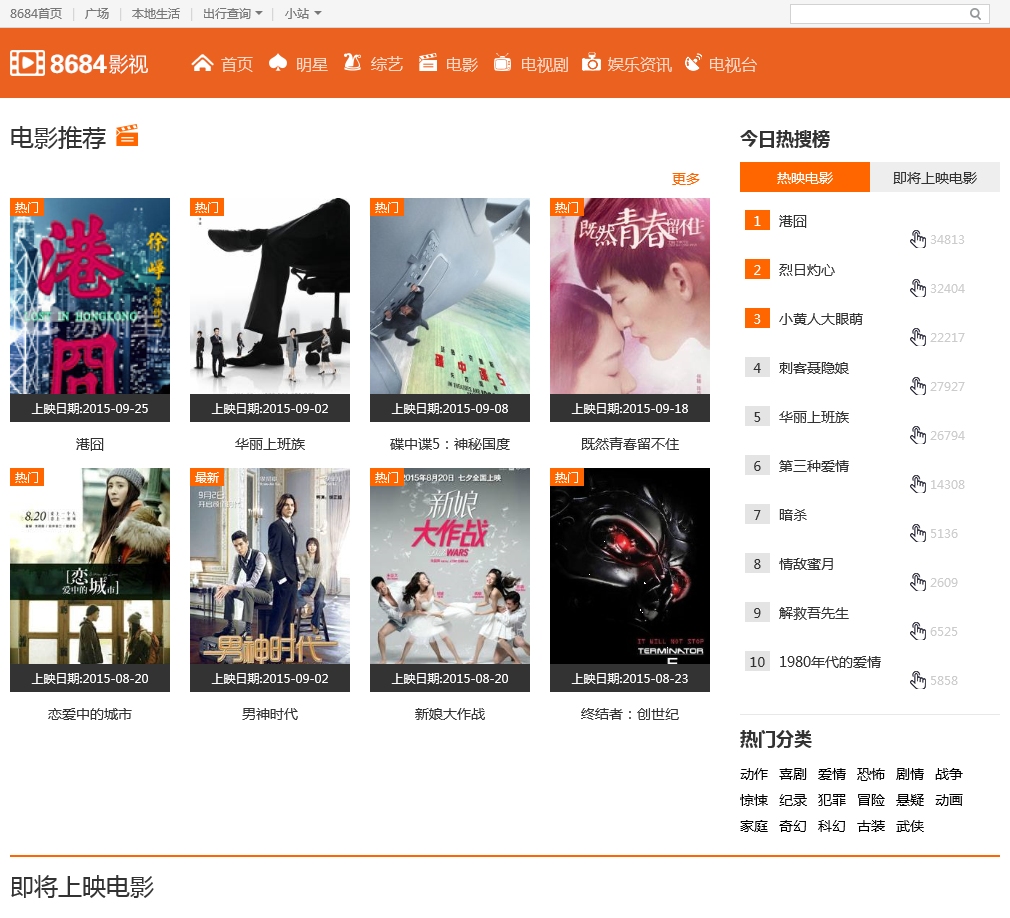Image resolution: width=1010 pixels, height=918 pixels.
Task: Click the hand icon beside 5136
Action: pyautogui.click(x=918, y=533)
